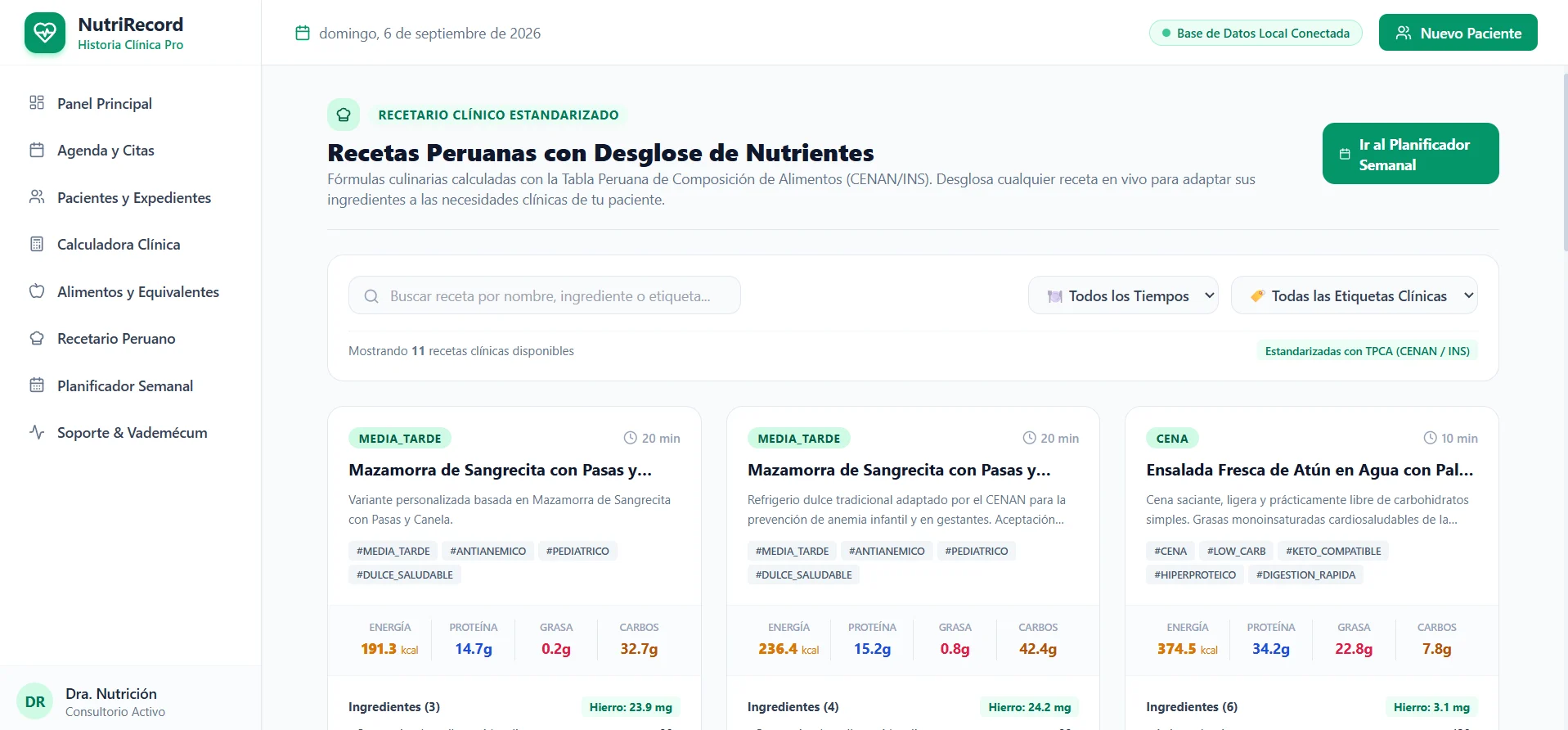Click the Ingredientes (6) heading
The height and width of the screenshot is (730, 1568).
click(1192, 707)
